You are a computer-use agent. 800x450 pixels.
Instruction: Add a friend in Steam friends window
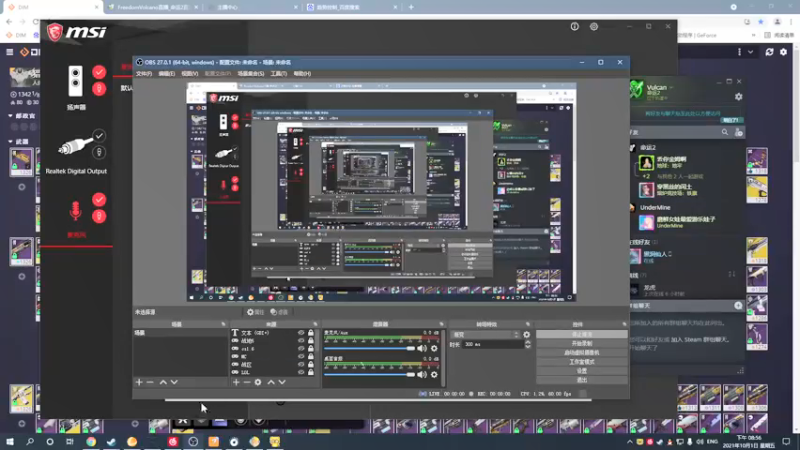click(738, 132)
